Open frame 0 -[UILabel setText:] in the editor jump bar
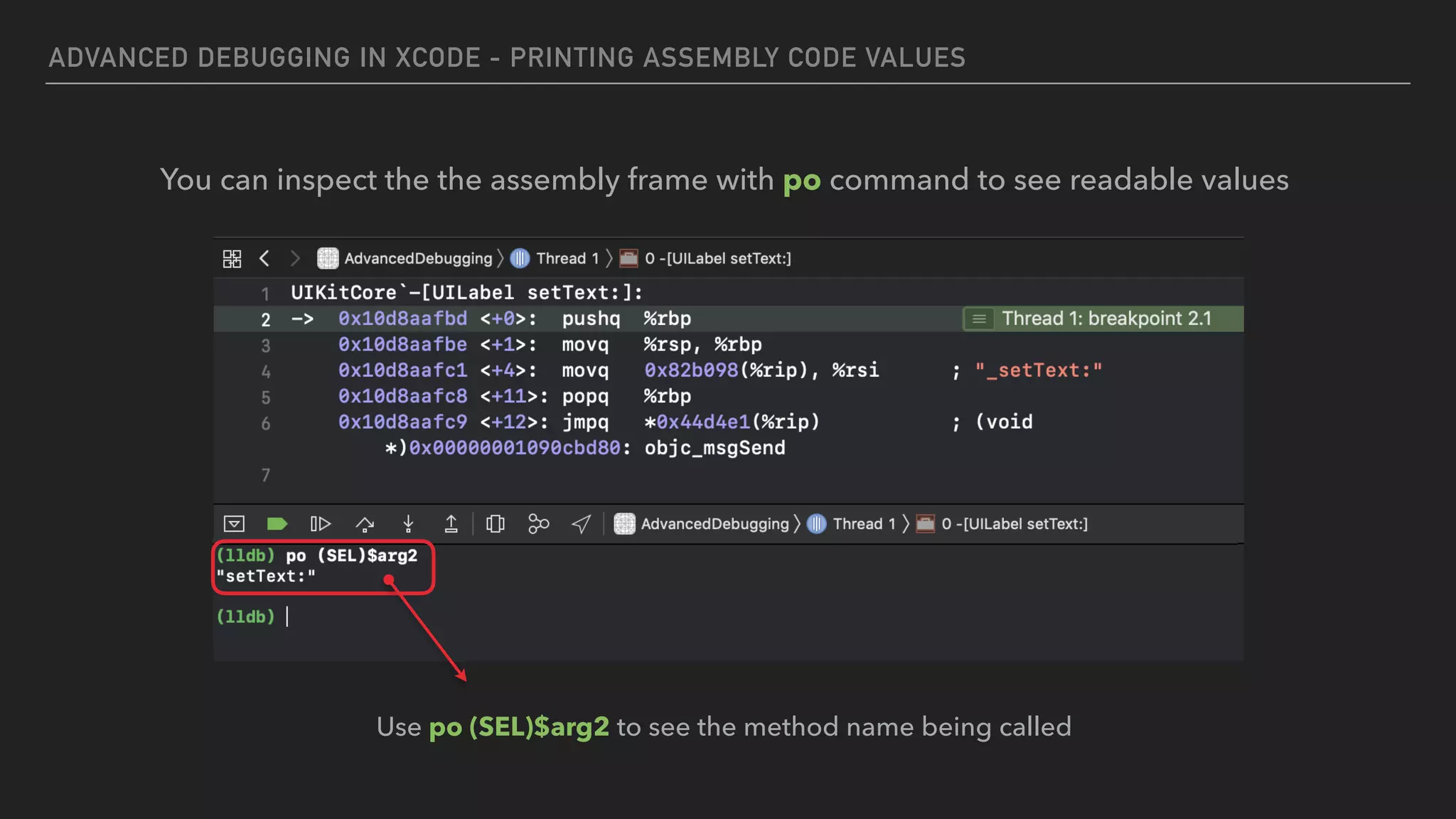This screenshot has width=1456, height=819. point(705,258)
